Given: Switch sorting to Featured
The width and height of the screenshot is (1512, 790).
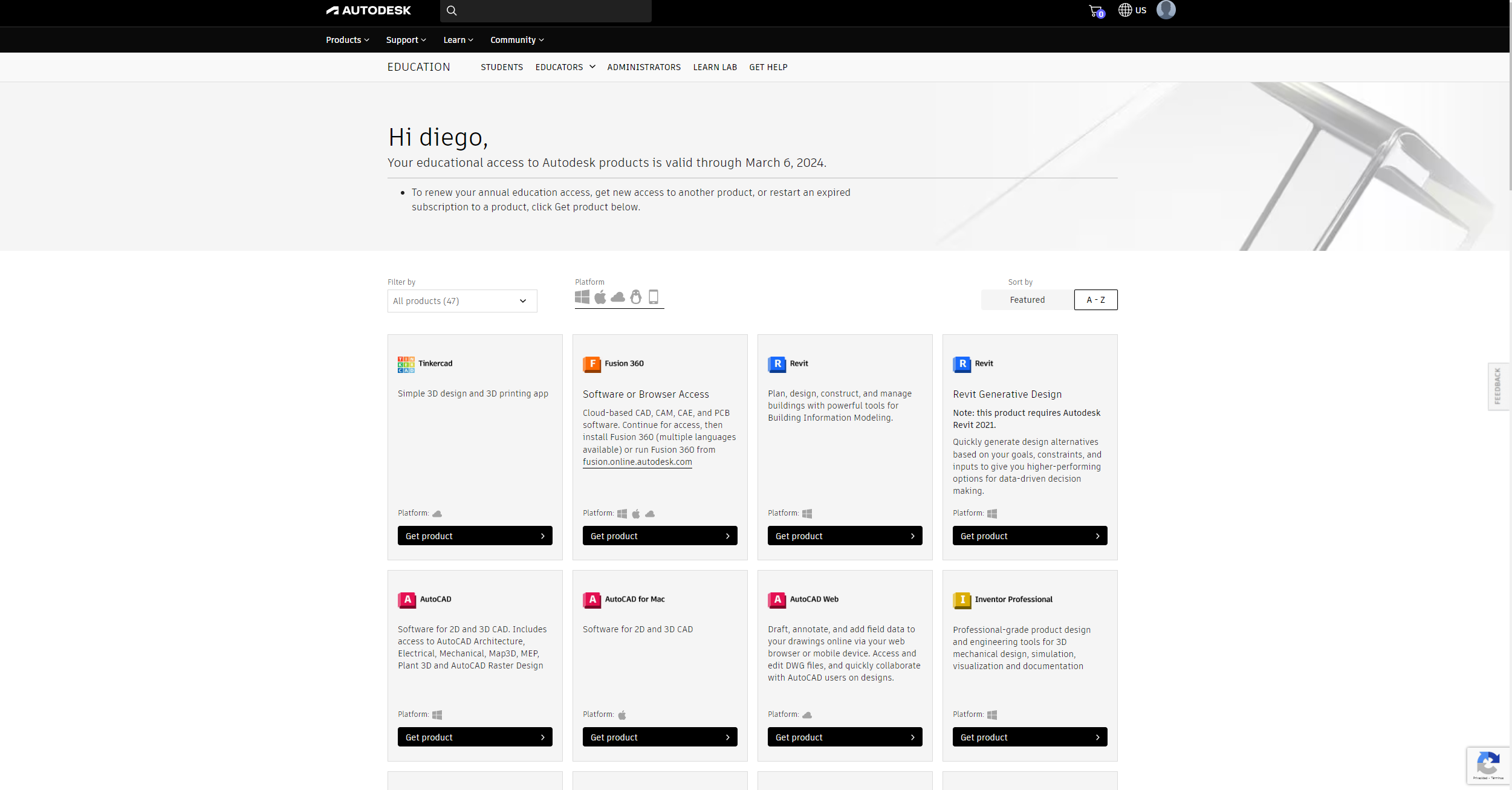Looking at the screenshot, I should [1027, 299].
